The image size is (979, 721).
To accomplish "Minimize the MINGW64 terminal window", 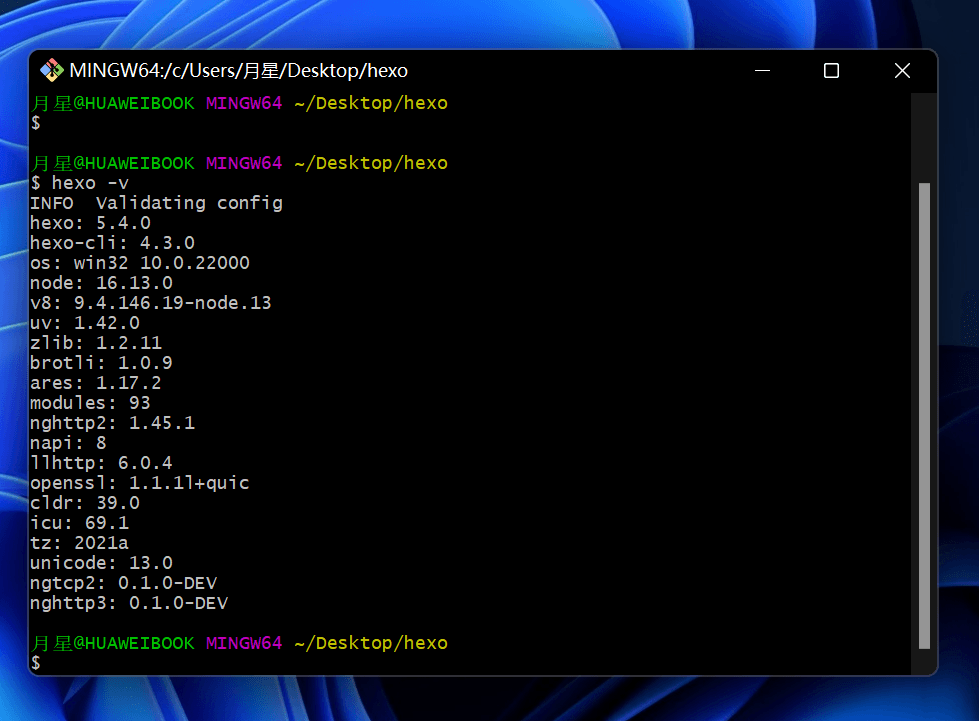I will click(762, 71).
